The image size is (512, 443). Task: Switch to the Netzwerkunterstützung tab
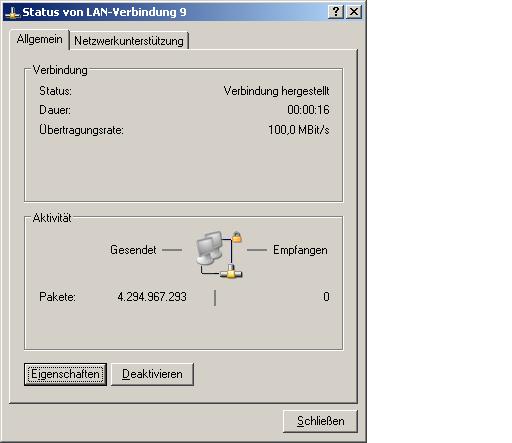pos(129,41)
